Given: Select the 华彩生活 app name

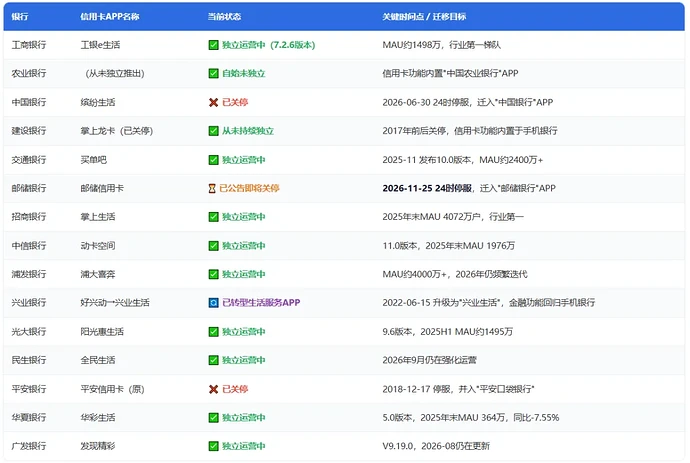Looking at the screenshot, I should pyautogui.click(x=98, y=418).
